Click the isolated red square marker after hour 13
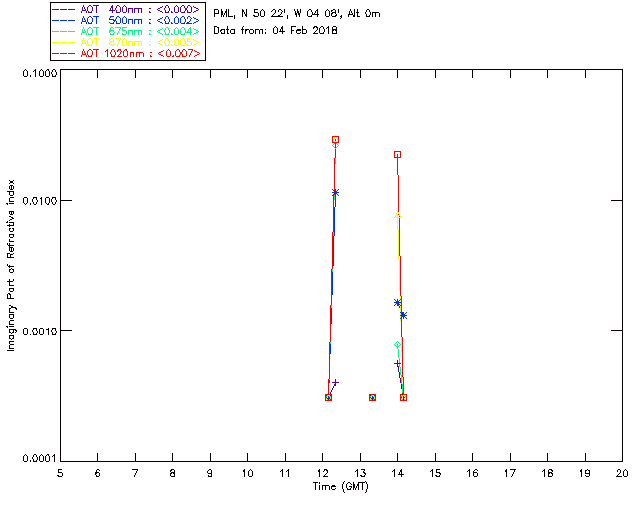 click(x=372, y=398)
